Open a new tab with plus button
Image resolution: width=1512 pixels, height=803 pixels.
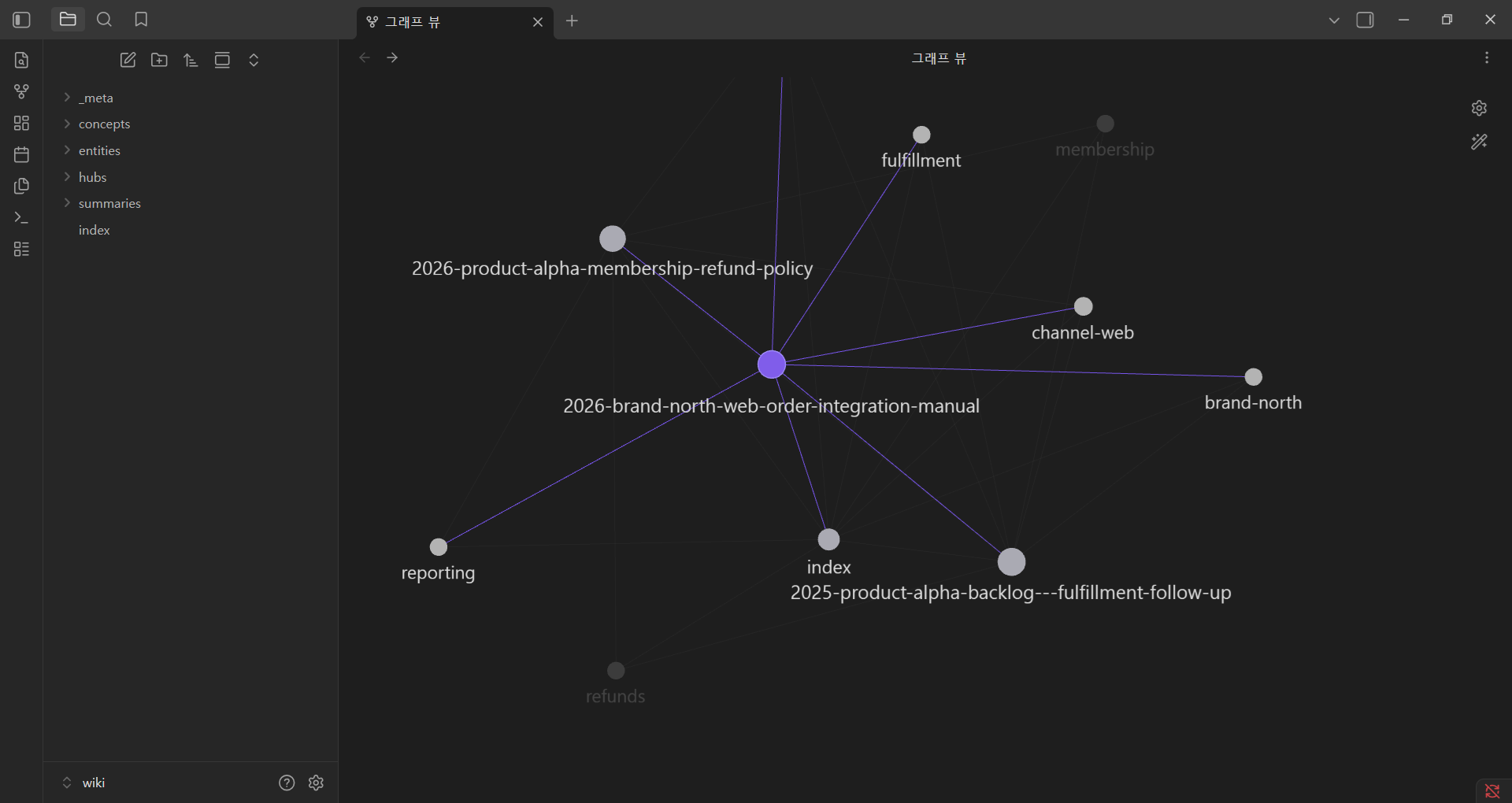(x=572, y=21)
